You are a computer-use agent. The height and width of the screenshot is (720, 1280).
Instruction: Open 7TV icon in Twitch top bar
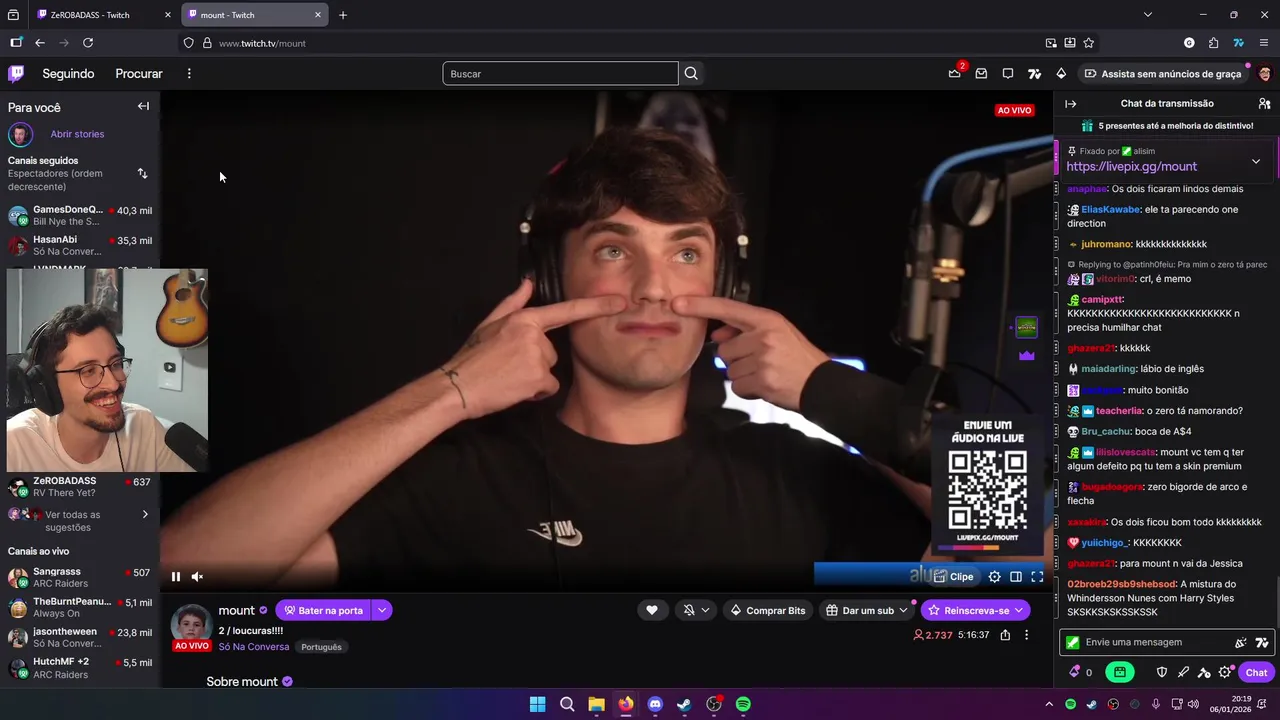coord(1035,73)
